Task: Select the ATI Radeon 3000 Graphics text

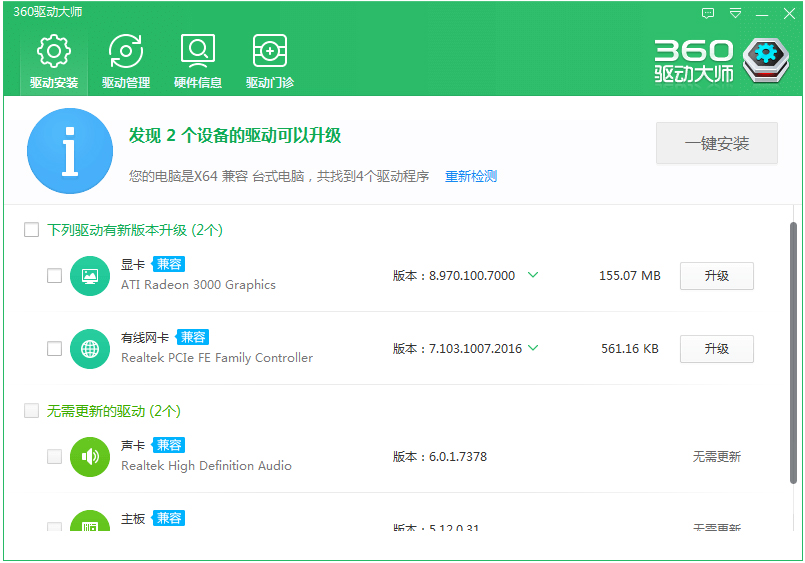Action: pos(198,285)
